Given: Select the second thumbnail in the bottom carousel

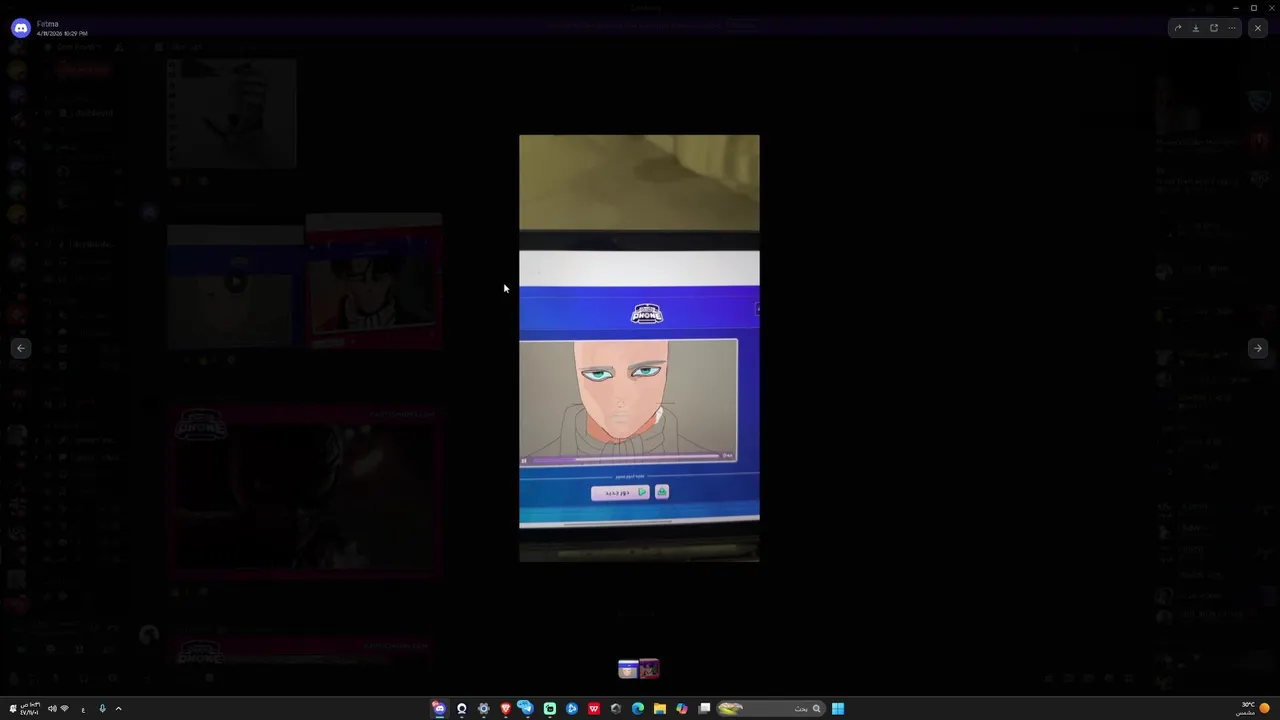Looking at the screenshot, I should point(650,669).
